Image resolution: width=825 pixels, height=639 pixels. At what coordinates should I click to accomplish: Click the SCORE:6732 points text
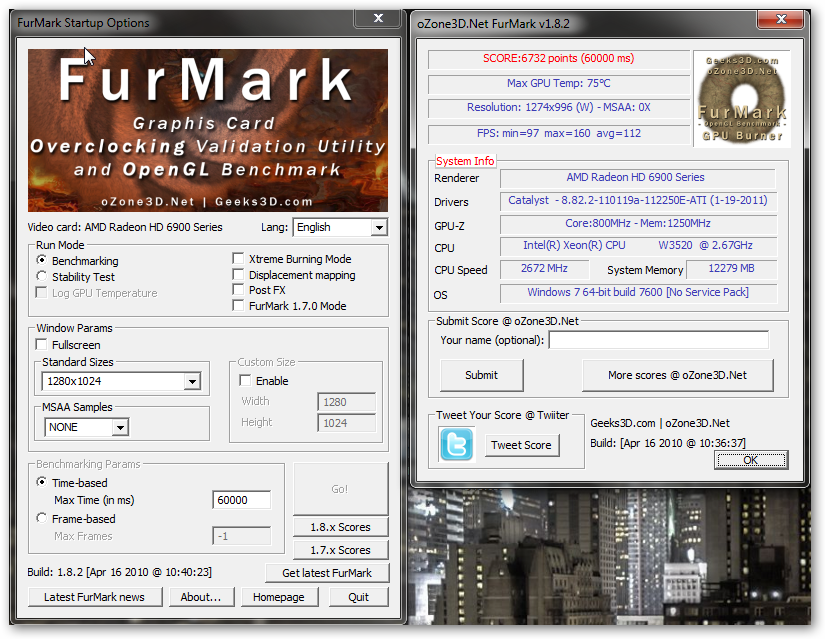[x=559, y=58]
